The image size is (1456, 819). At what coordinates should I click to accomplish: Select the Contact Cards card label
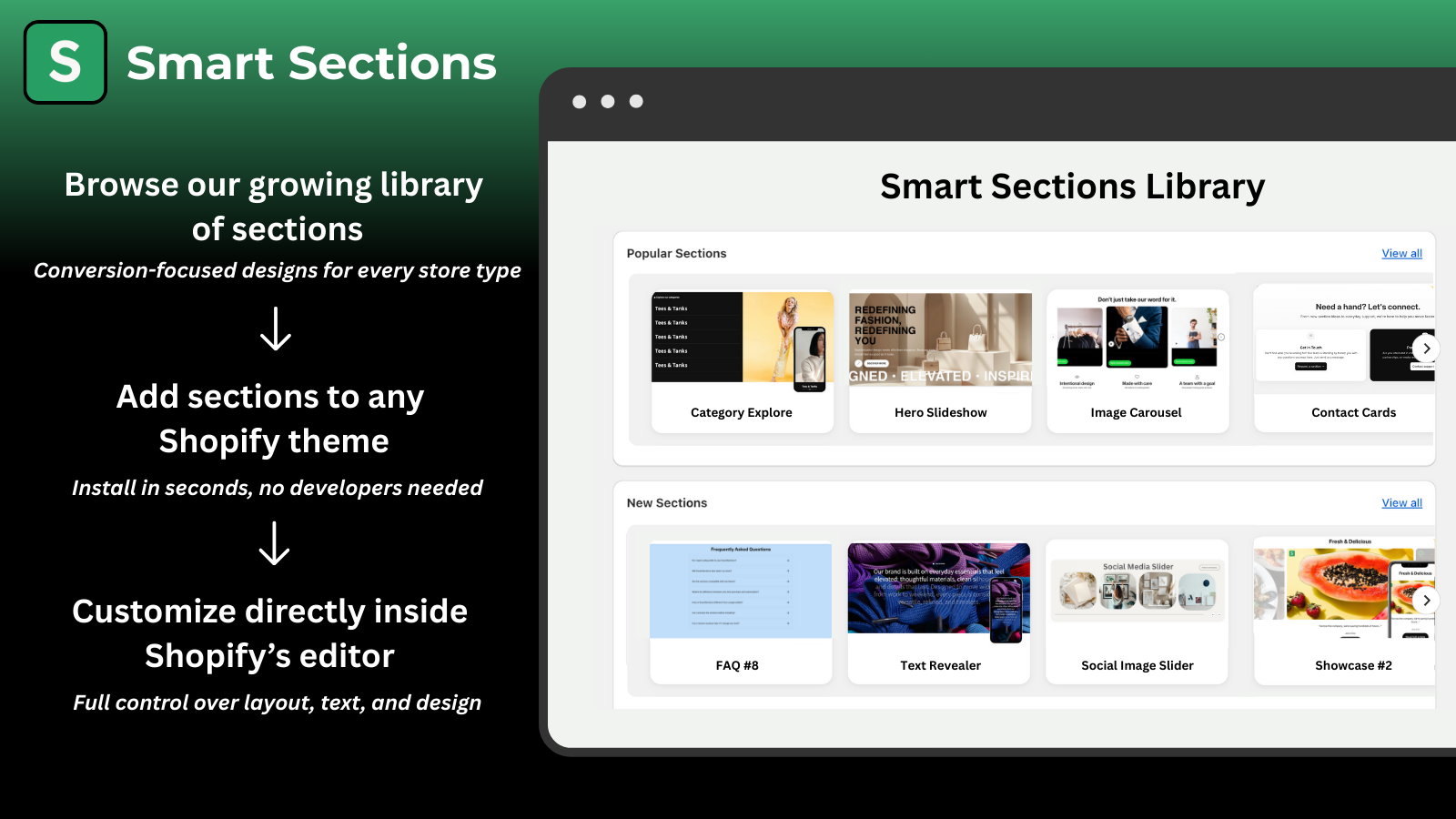[1354, 412]
